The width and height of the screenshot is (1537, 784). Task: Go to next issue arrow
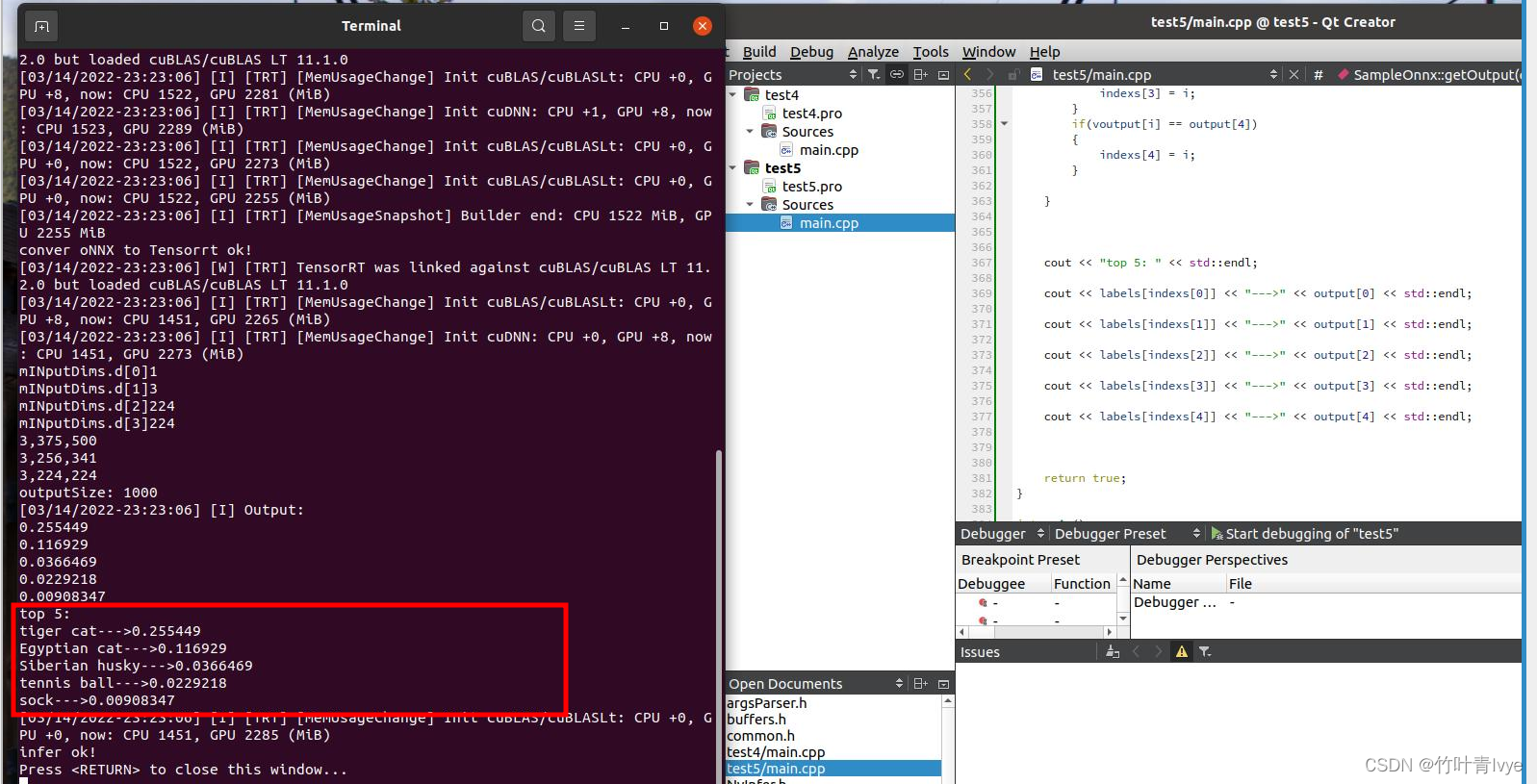(x=1159, y=651)
